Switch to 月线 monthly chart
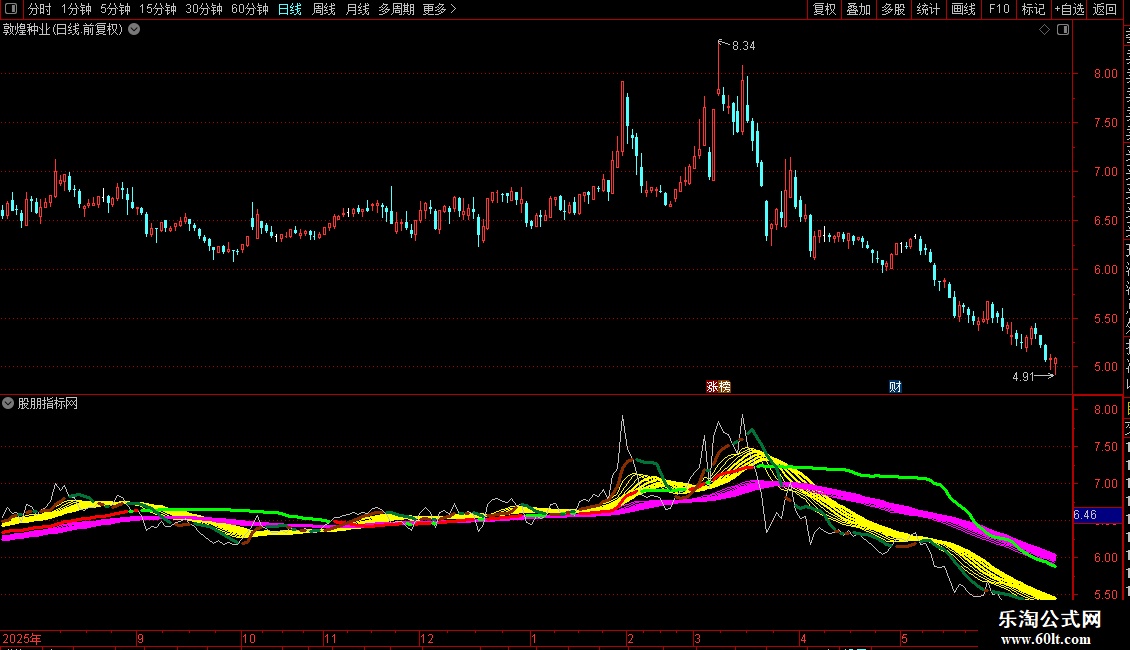This screenshot has width=1130, height=650. pos(357,9)
